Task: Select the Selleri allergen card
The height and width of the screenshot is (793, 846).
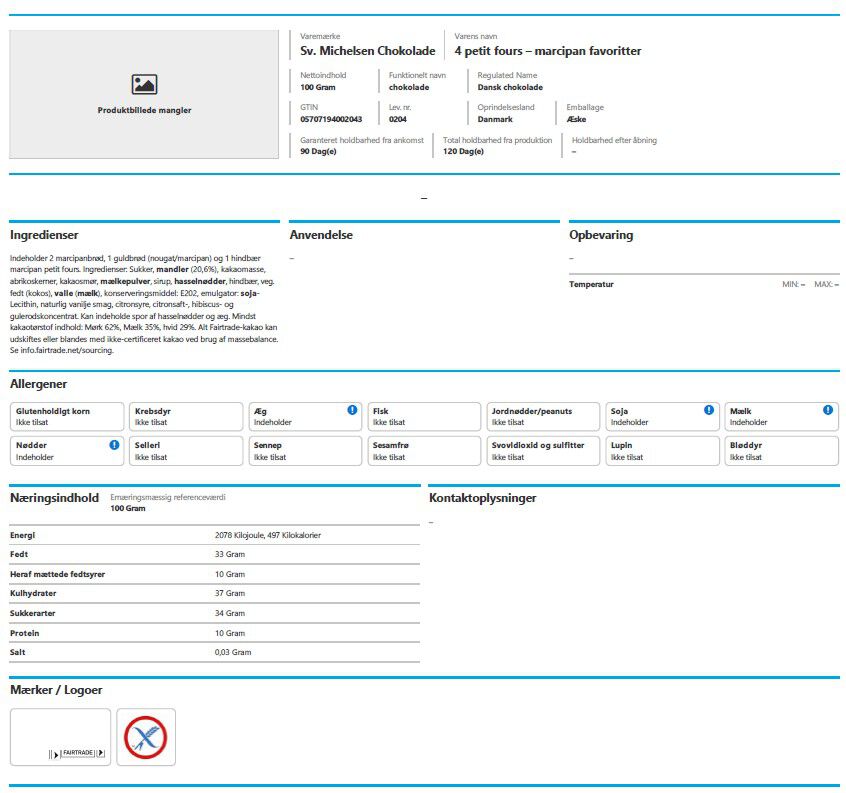Action: (186, 451)
